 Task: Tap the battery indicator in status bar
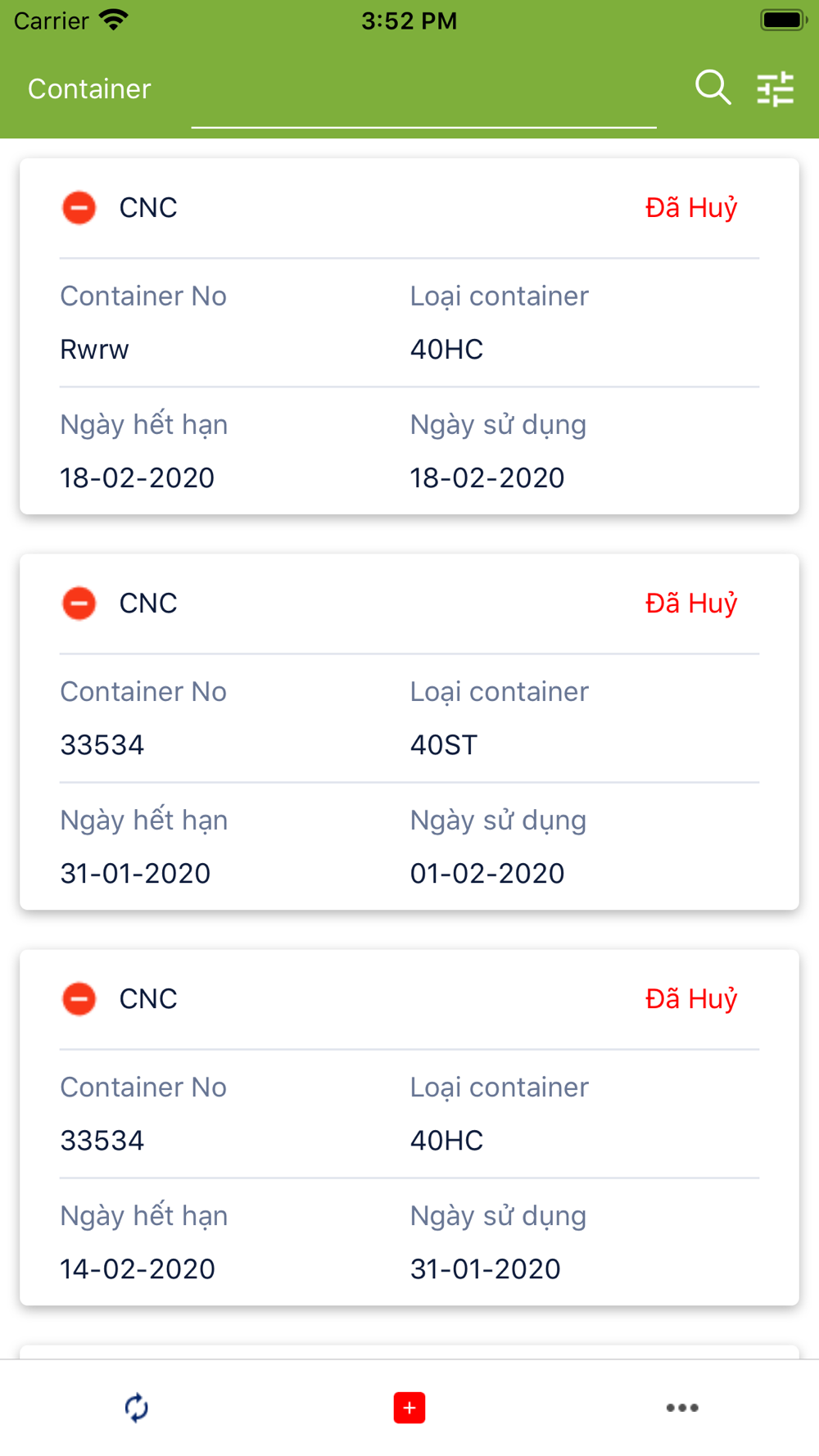784,20
